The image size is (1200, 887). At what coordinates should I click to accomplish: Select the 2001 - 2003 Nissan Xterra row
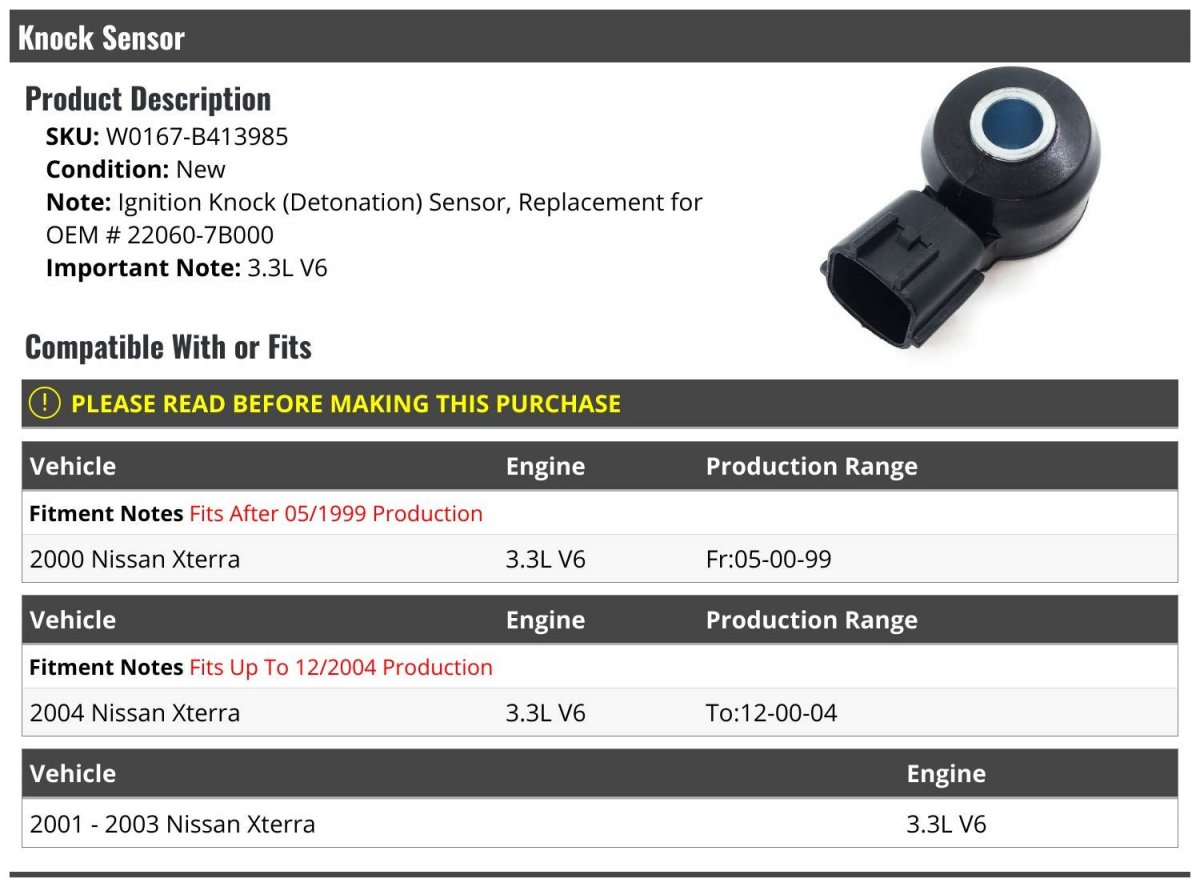click(x=600, y=824)
